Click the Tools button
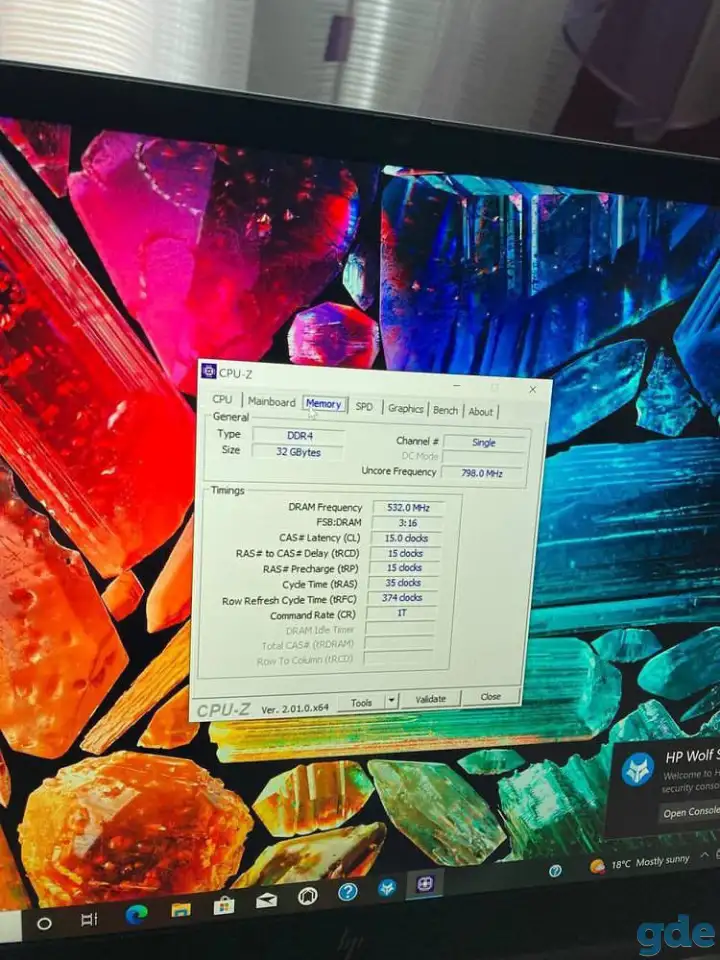 (x=361, y=702)
